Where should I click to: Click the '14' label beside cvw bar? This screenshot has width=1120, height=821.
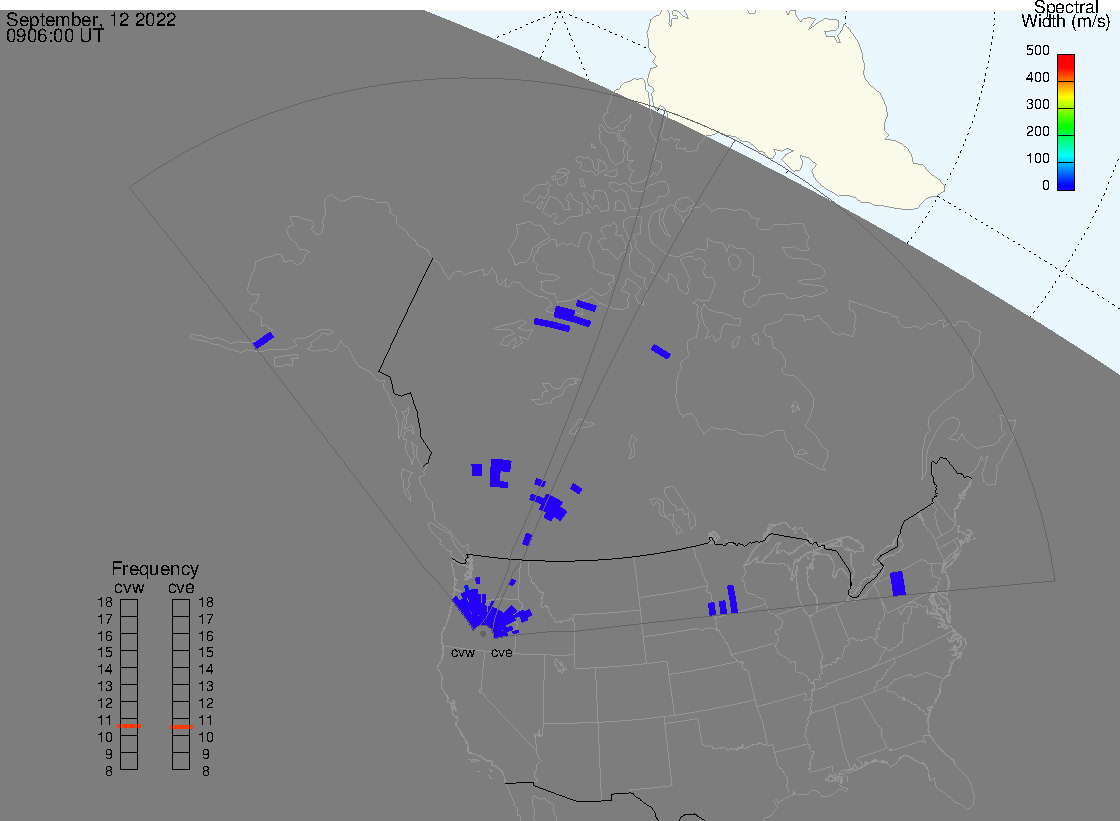(105, 670)
